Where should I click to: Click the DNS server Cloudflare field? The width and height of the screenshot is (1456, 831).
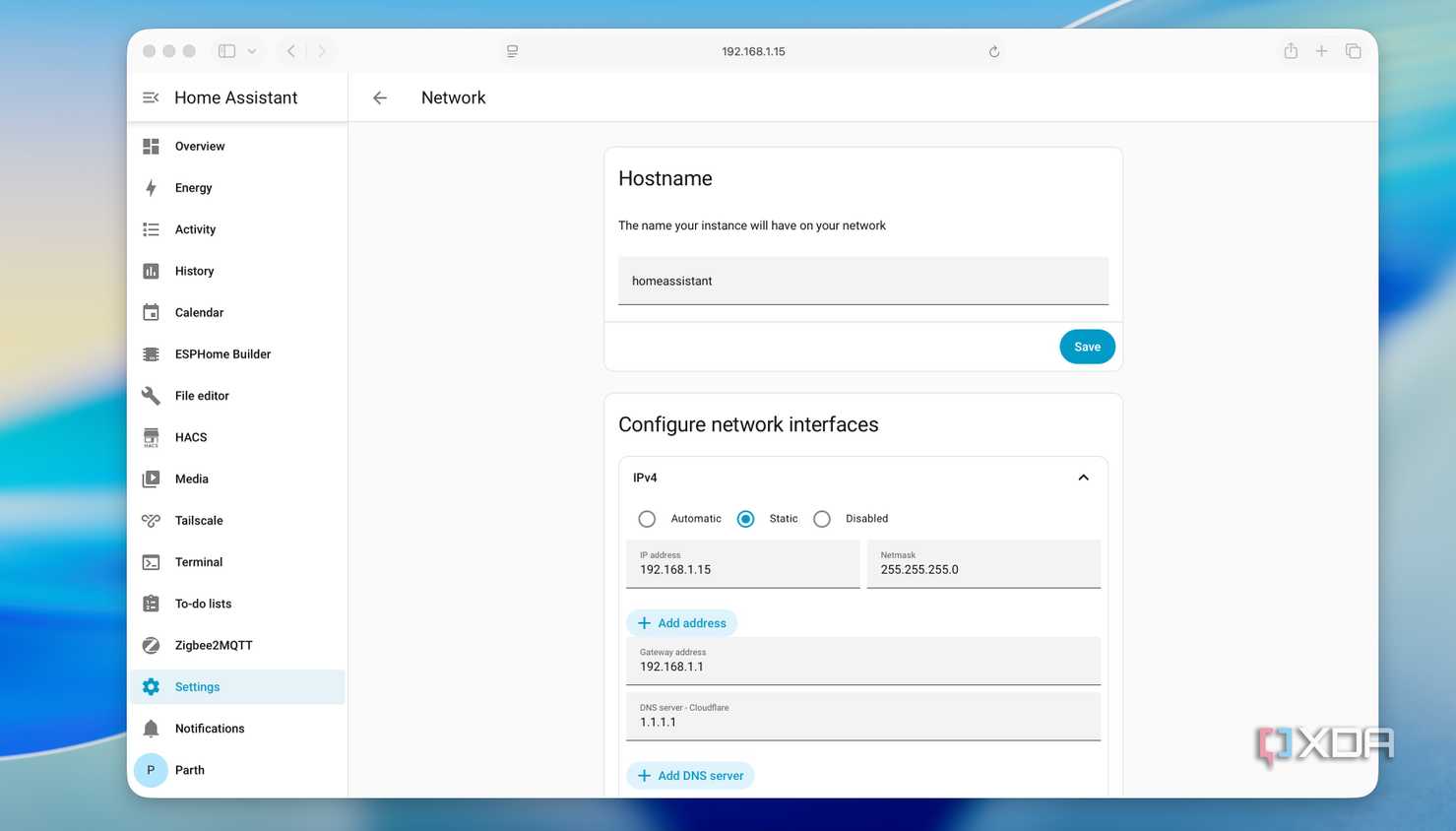(863, 716)
